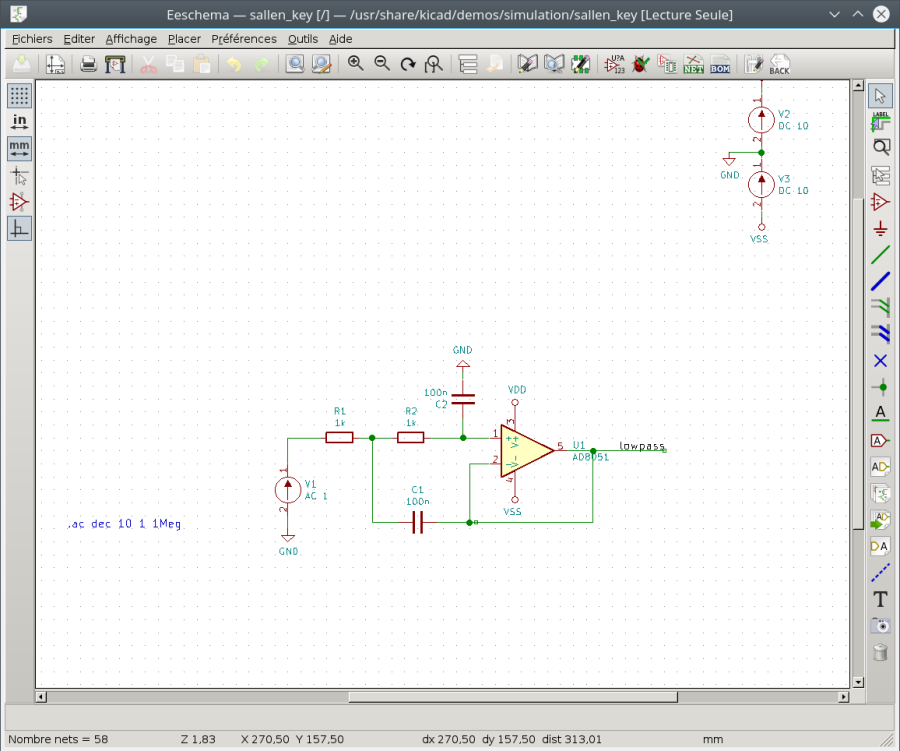
Task: Click the horizontal scrollbar thumb
Action: (x=513, y=697)
